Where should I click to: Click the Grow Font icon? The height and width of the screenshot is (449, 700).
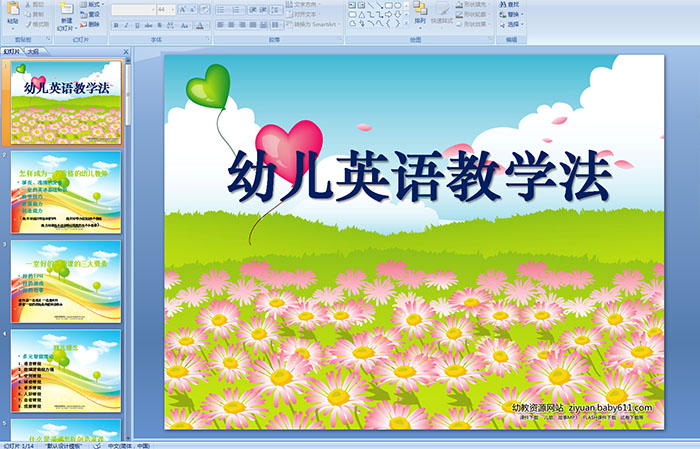pos(183,9)
